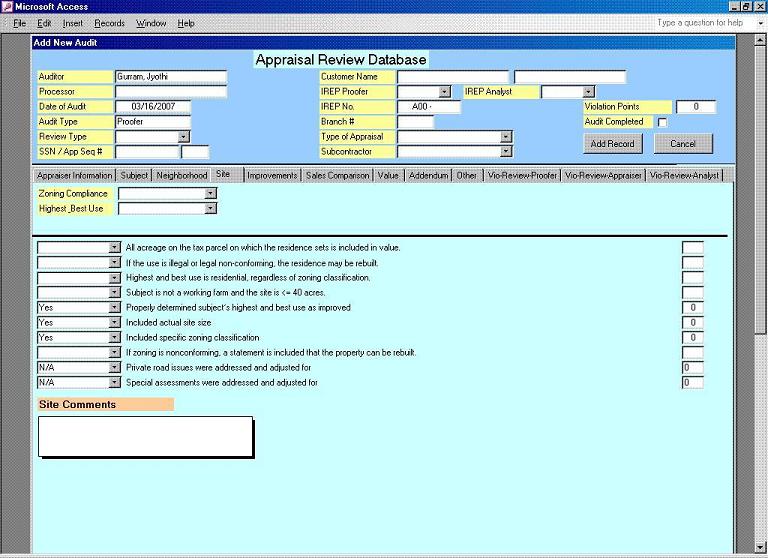The image size is (768, 558).
Task: Expand the IREP Analyst dropdown
Action: [588, 92]
